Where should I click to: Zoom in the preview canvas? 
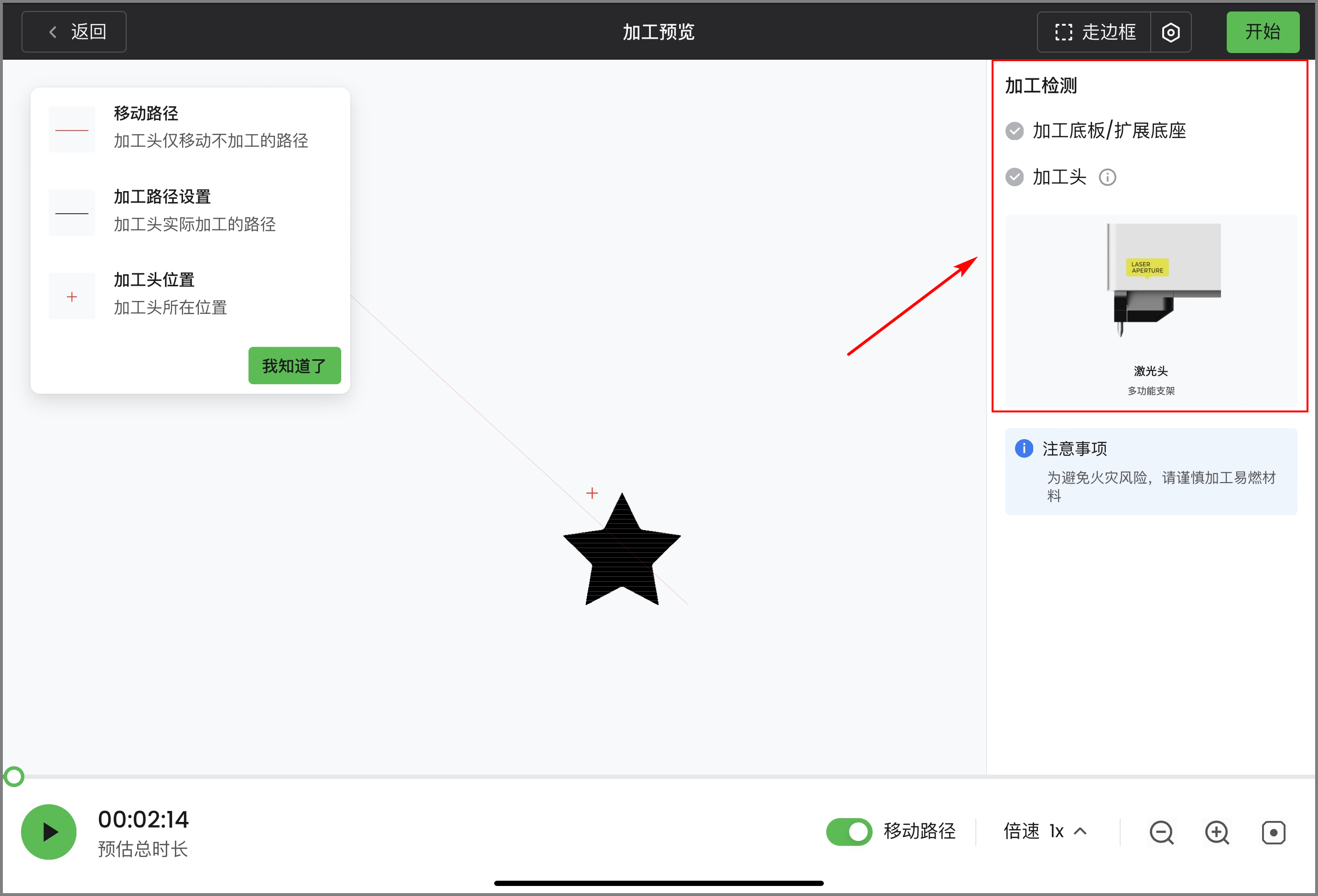1217,832
